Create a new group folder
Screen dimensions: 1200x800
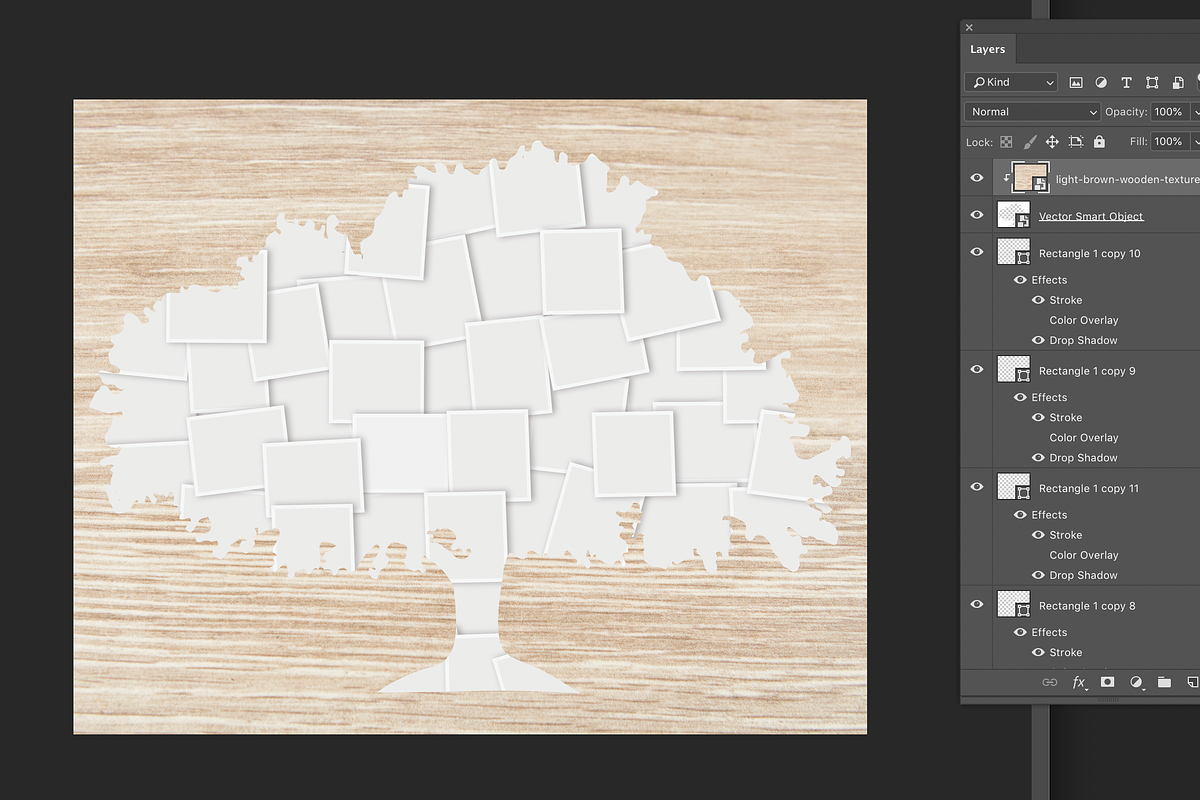[x=1164, y=682]
